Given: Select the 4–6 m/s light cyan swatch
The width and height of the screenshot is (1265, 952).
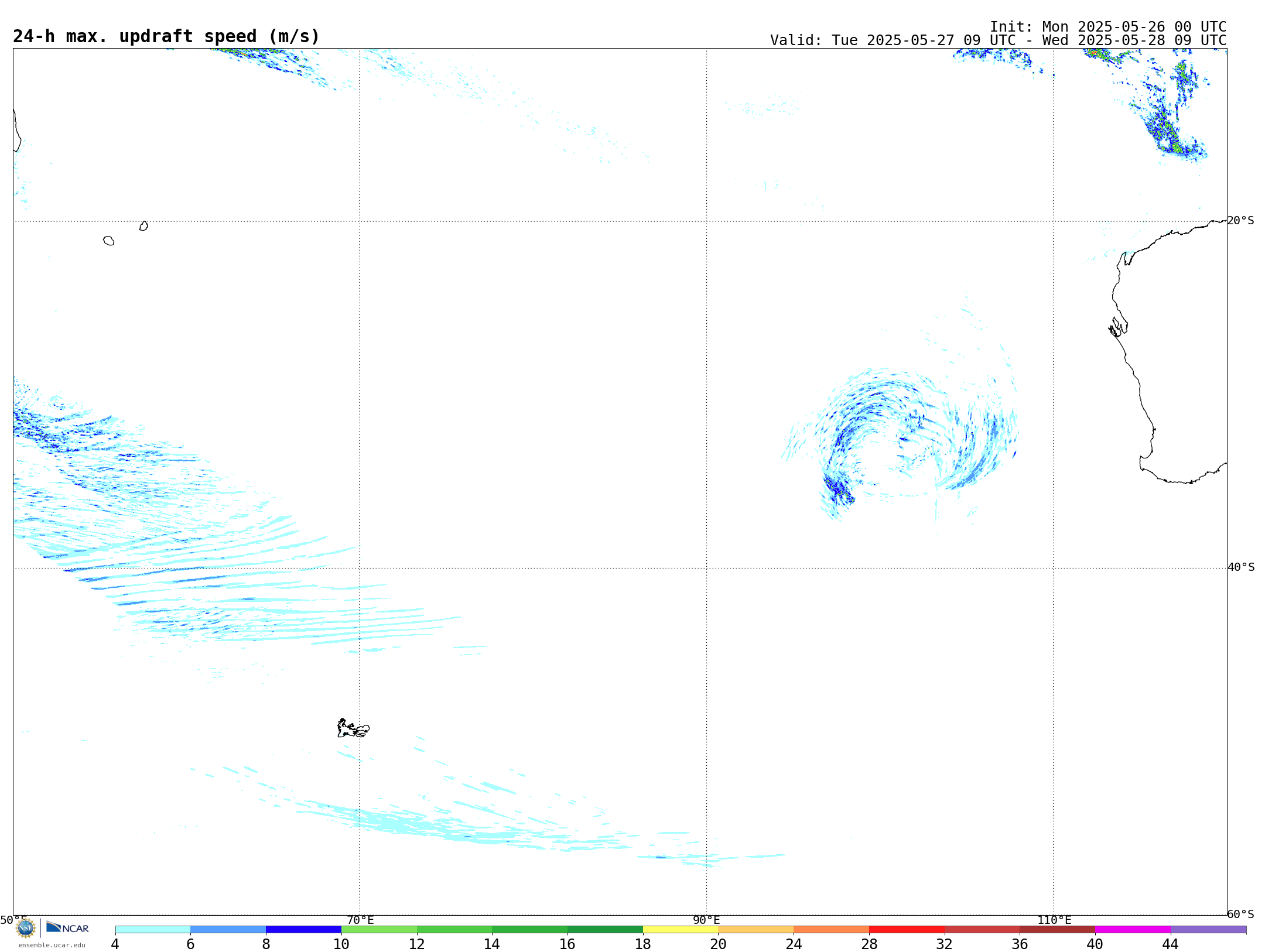Looking at the screenshot, I should coord(153,930).
